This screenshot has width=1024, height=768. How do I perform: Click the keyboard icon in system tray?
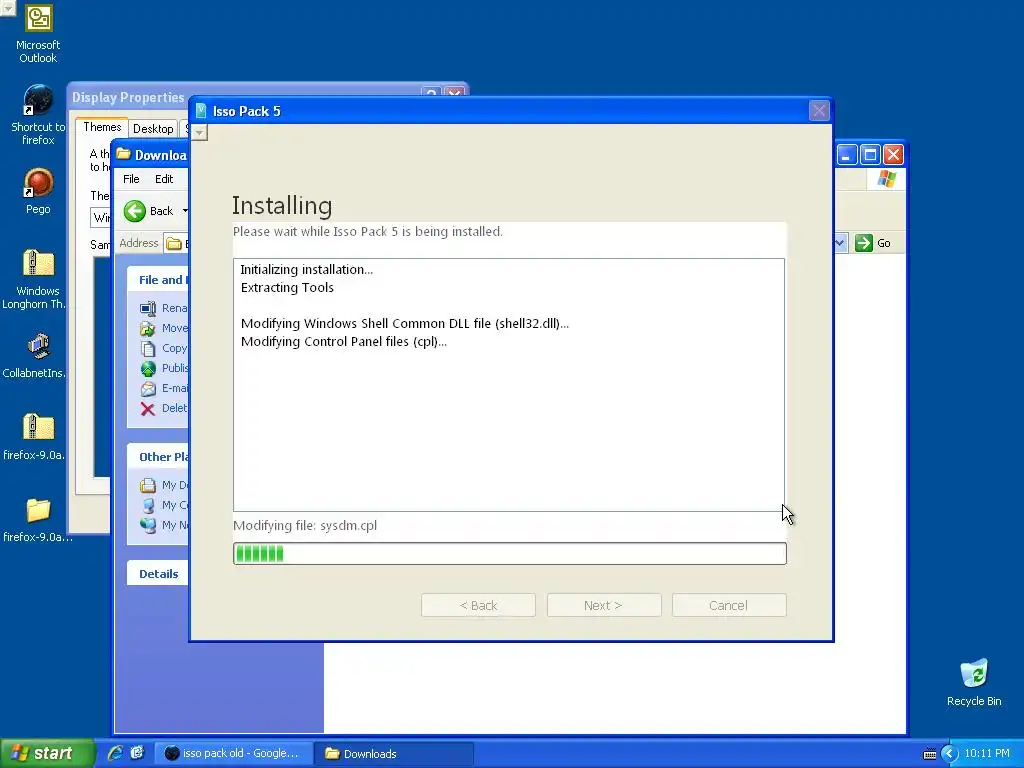click(930, 754)
